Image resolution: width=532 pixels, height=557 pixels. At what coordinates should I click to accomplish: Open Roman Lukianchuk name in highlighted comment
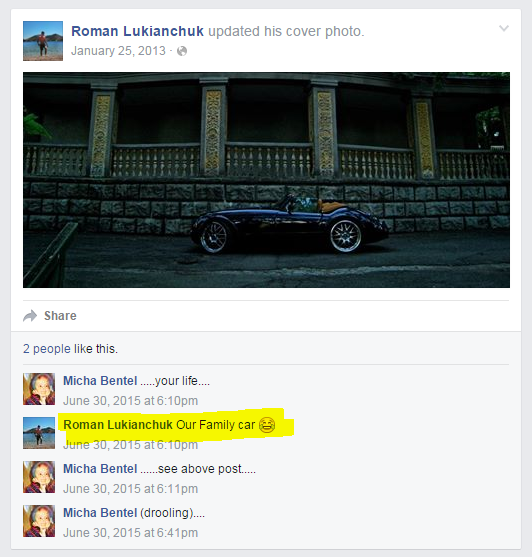click(x=118, y=425)
